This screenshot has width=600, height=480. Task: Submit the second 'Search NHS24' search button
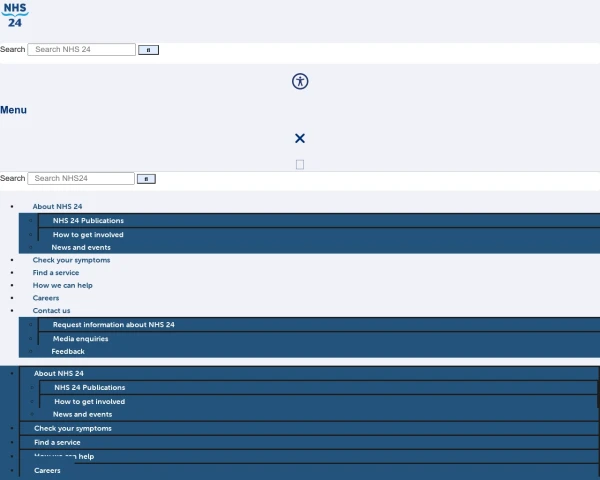coord(146,179)
